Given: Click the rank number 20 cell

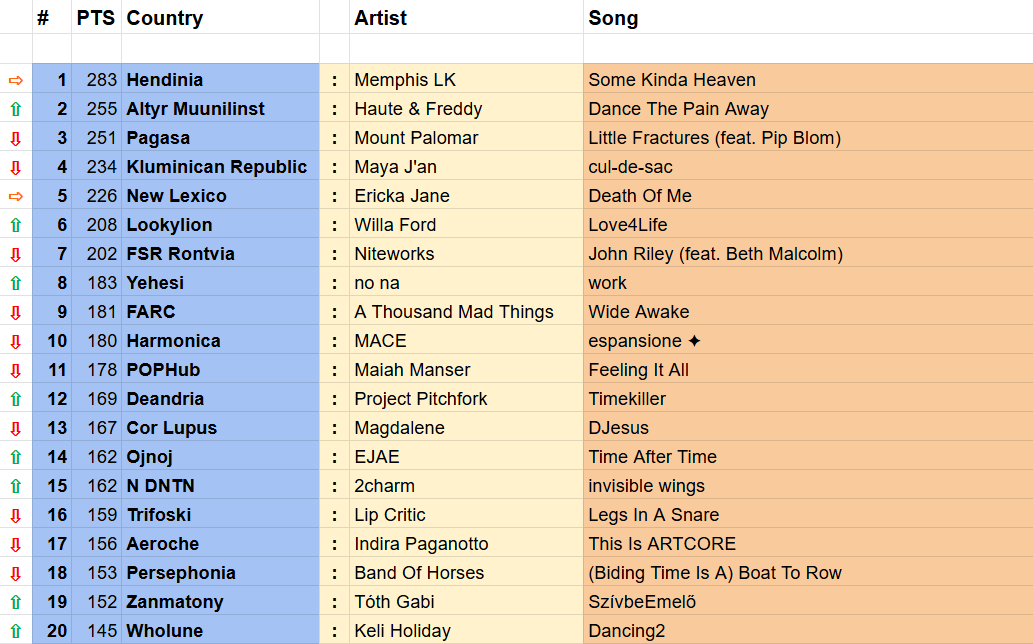Looking at the screenshot, I should point(56,631).
